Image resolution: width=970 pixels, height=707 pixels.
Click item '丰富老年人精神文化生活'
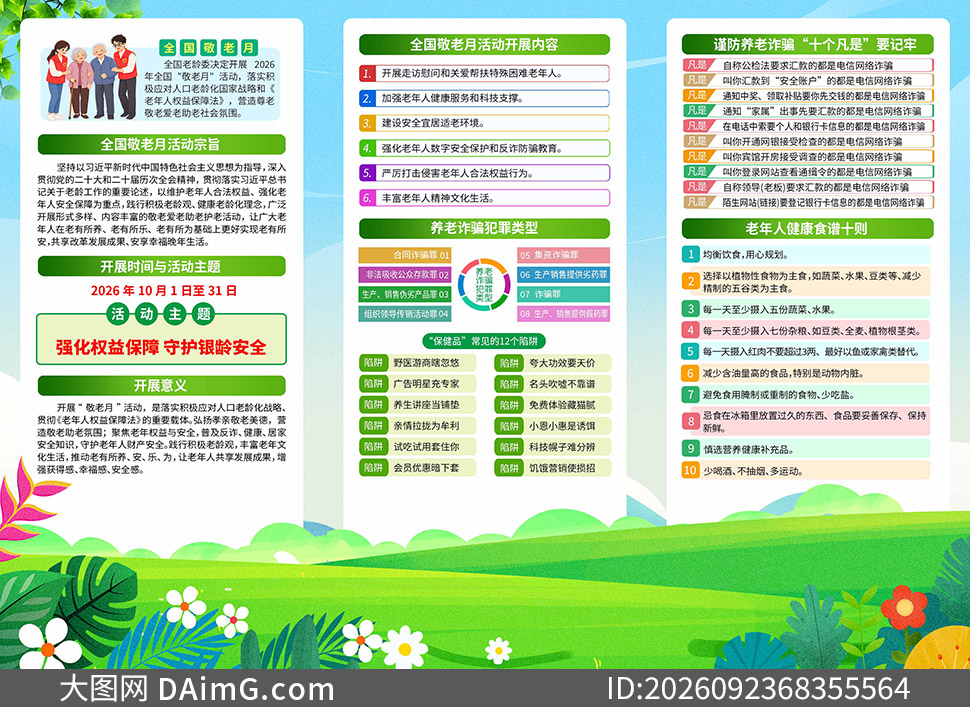484,198
